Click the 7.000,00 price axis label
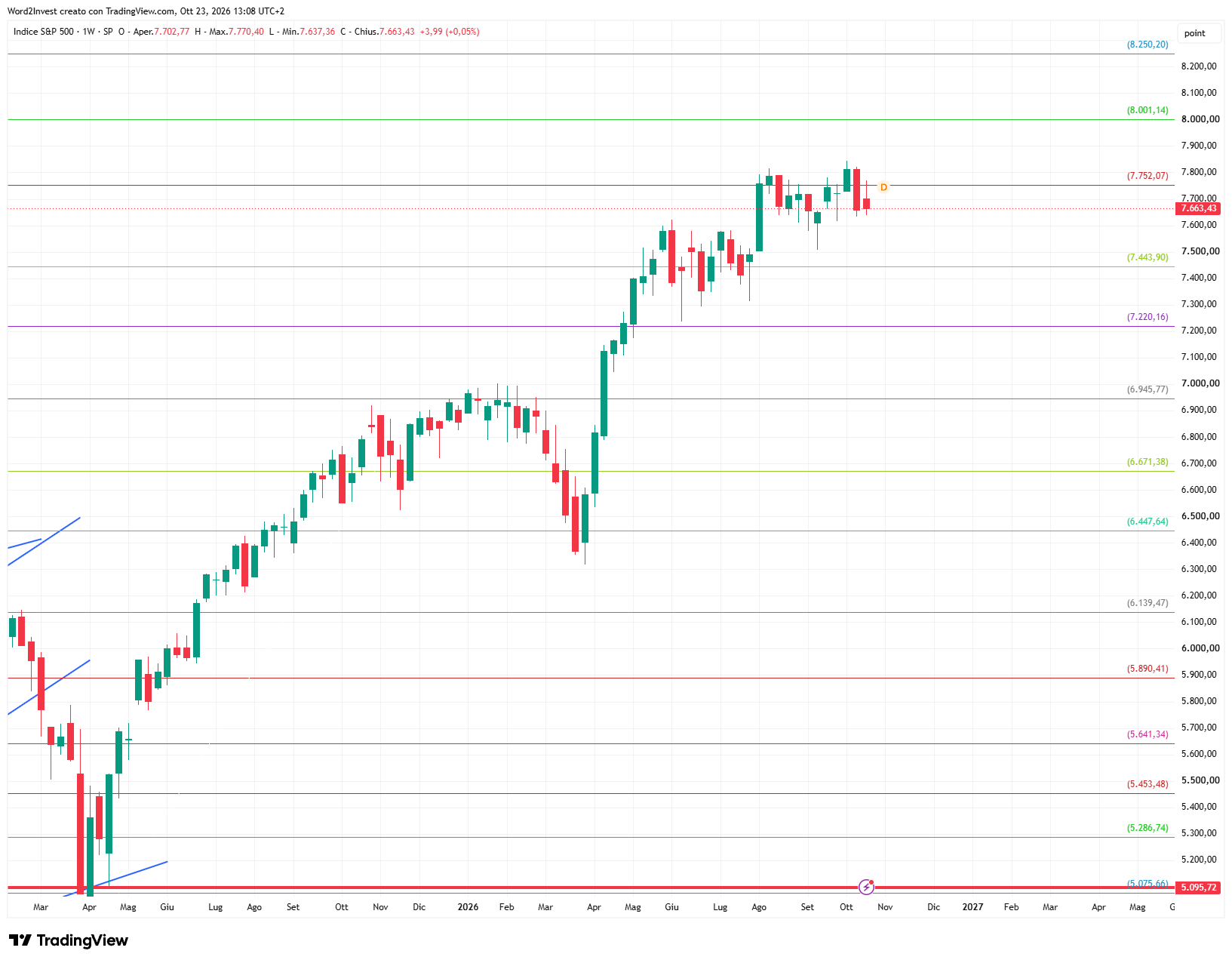Image resolution: width=1232 pixels, height=963 pixels. tap(1200, 383)
